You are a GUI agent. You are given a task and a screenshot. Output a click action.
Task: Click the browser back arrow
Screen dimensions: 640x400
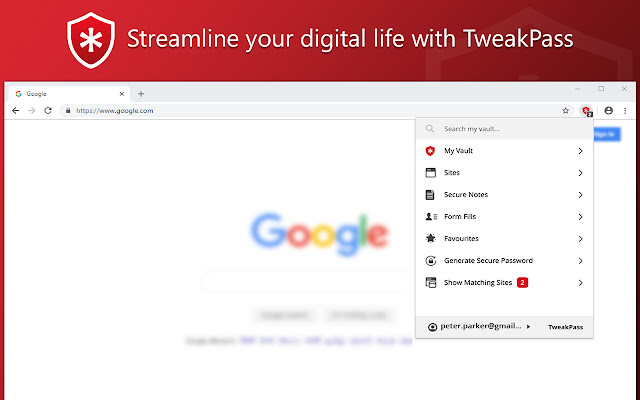(x=16, y=111)
